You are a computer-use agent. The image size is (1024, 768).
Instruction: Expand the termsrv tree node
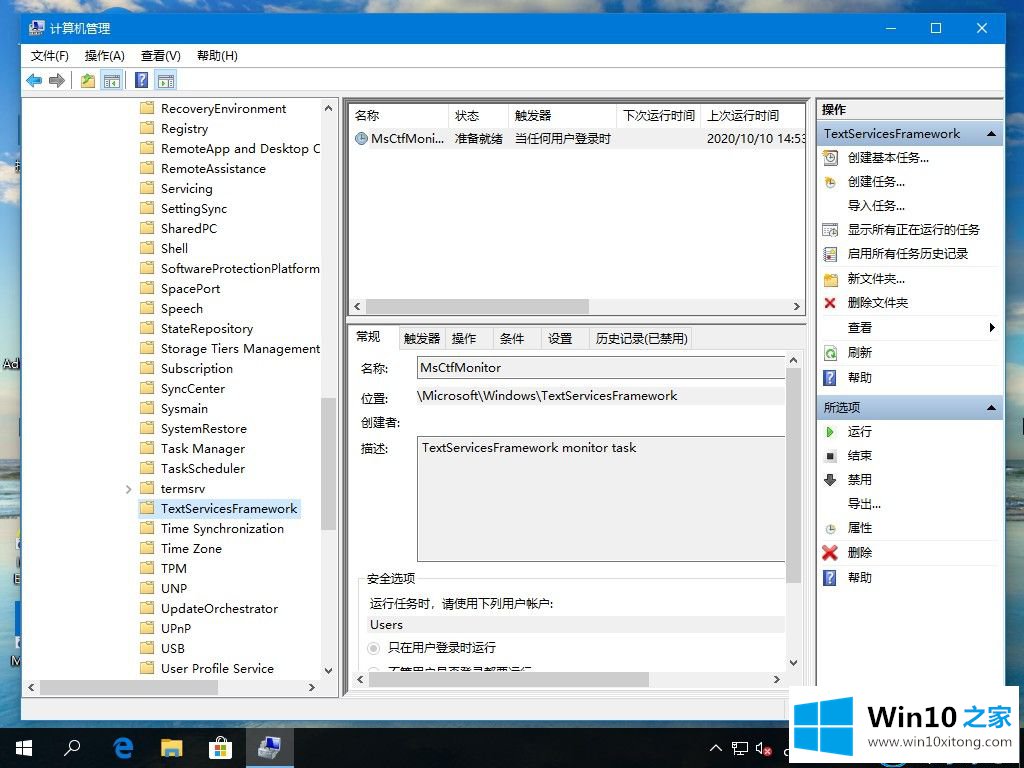pyautogui.click(x=128, y=489)
